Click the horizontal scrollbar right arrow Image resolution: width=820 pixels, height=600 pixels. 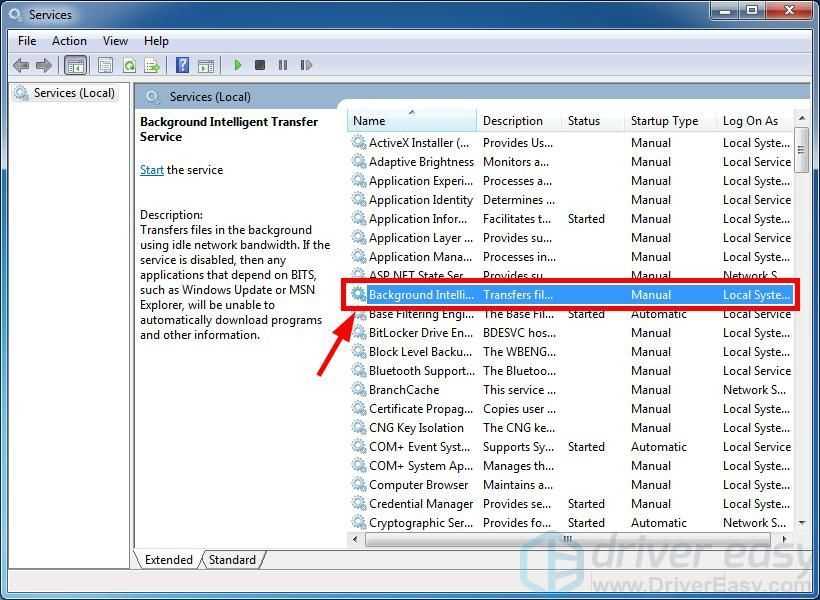click(784, 539)
